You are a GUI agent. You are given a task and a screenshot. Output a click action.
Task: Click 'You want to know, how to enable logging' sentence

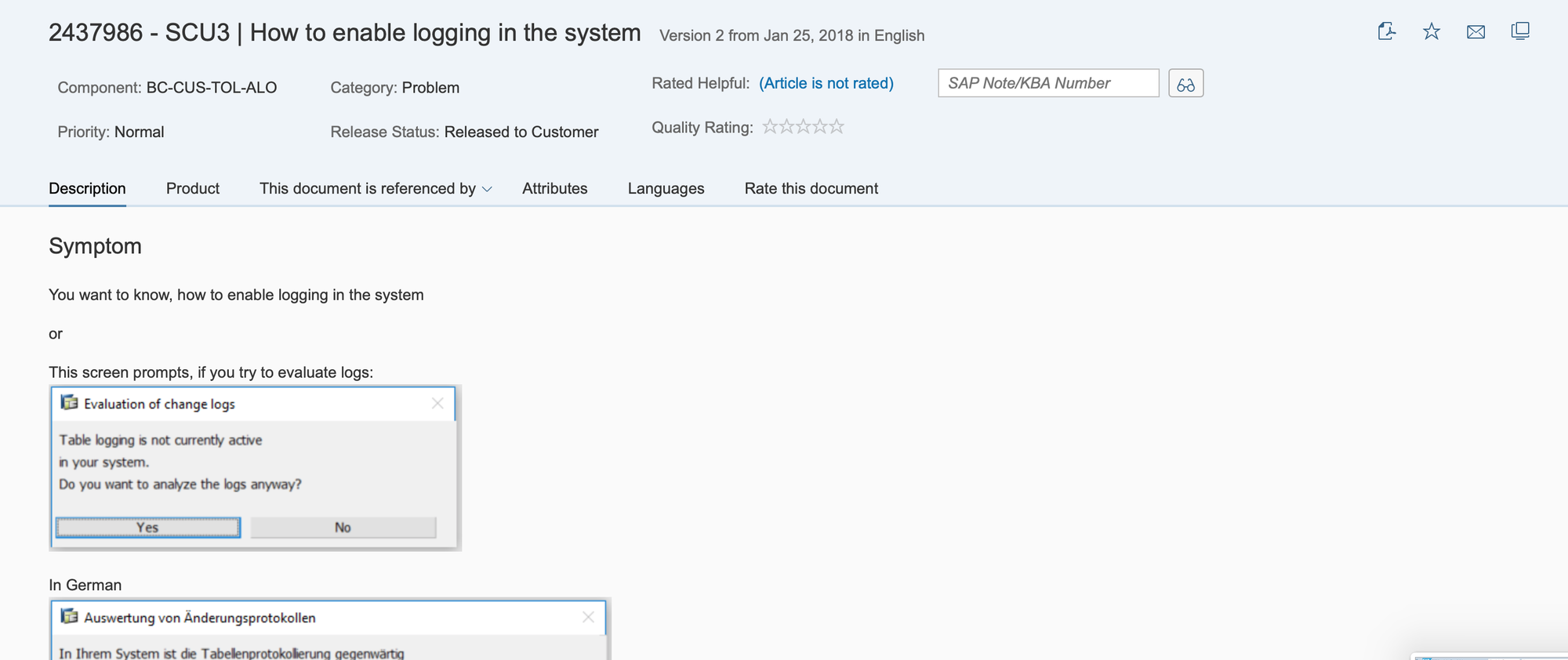coord(236,295)
